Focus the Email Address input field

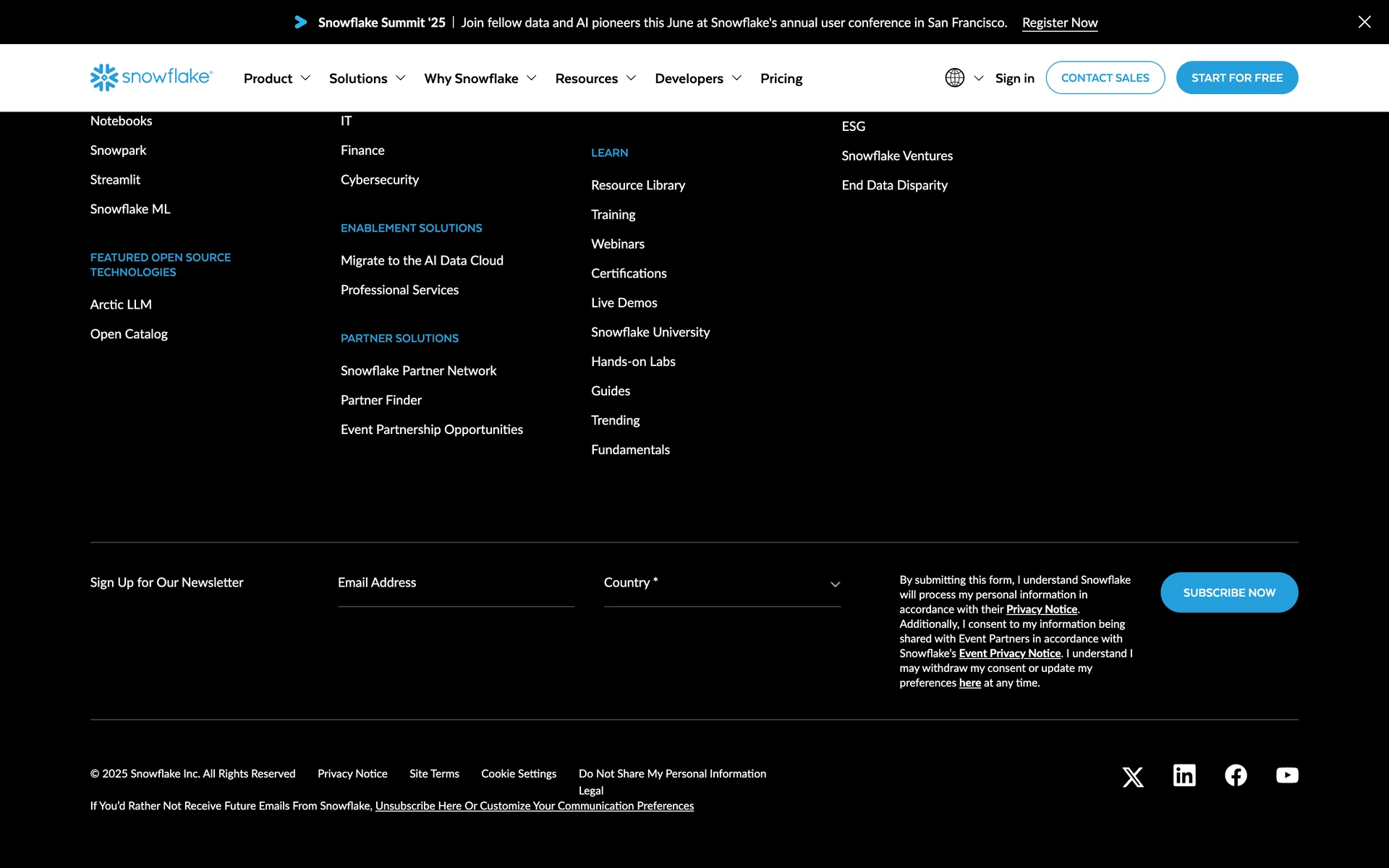pos(455,583)
